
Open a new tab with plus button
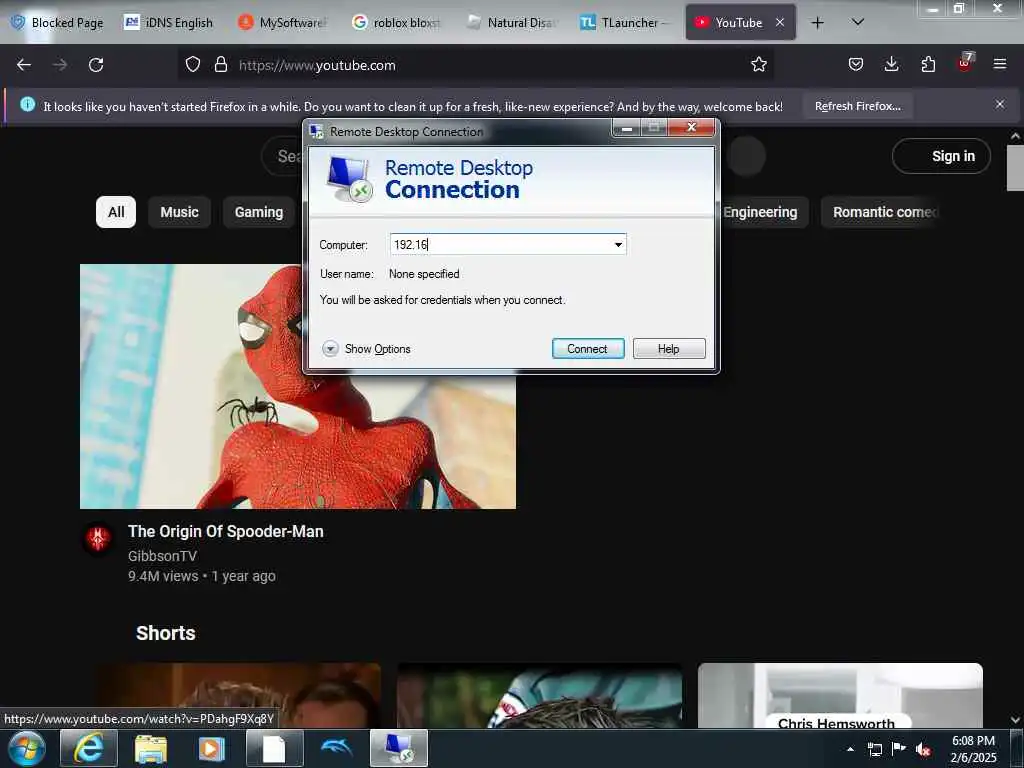(x=817, y=23)
